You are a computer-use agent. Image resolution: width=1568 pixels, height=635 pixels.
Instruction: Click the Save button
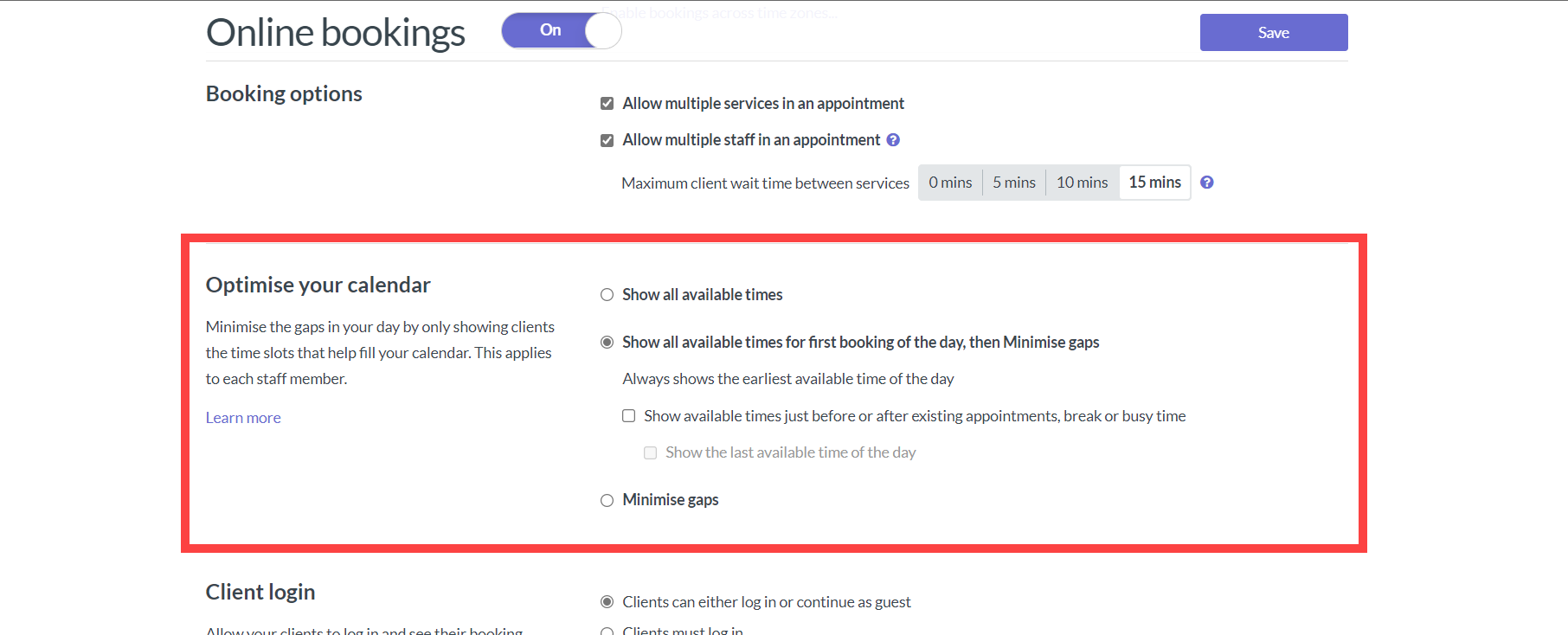coord(1274,32)
